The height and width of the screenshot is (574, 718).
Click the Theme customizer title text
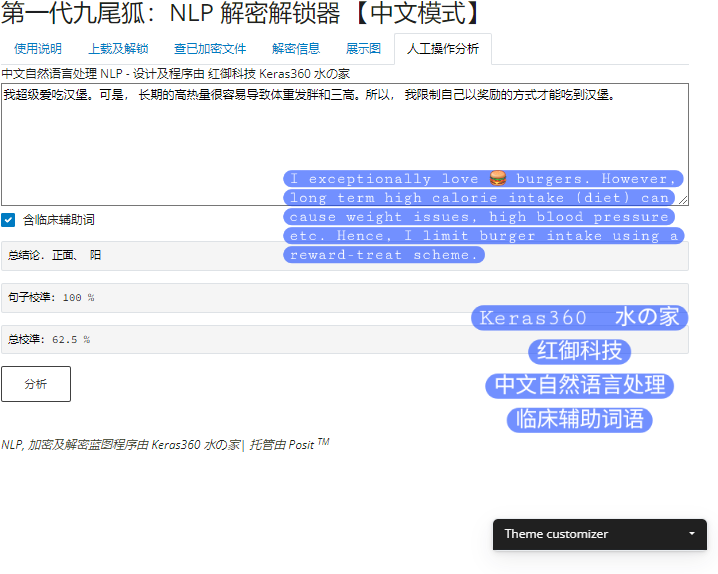pyautogui.click(x=556, y=534)
